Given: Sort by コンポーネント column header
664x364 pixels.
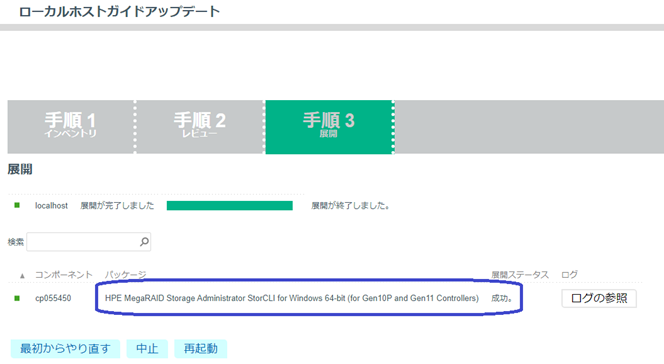Looking at the screenshot, I should point(64,275).
